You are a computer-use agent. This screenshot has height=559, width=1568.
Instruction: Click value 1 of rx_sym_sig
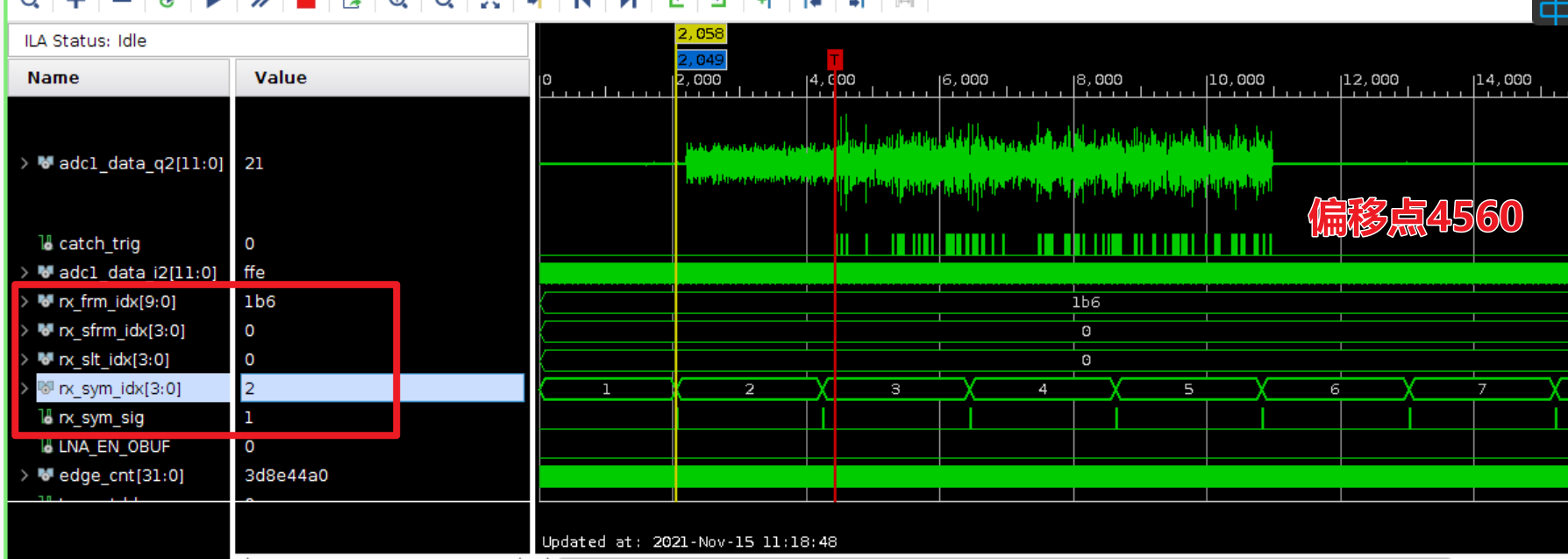coord(249,417)
